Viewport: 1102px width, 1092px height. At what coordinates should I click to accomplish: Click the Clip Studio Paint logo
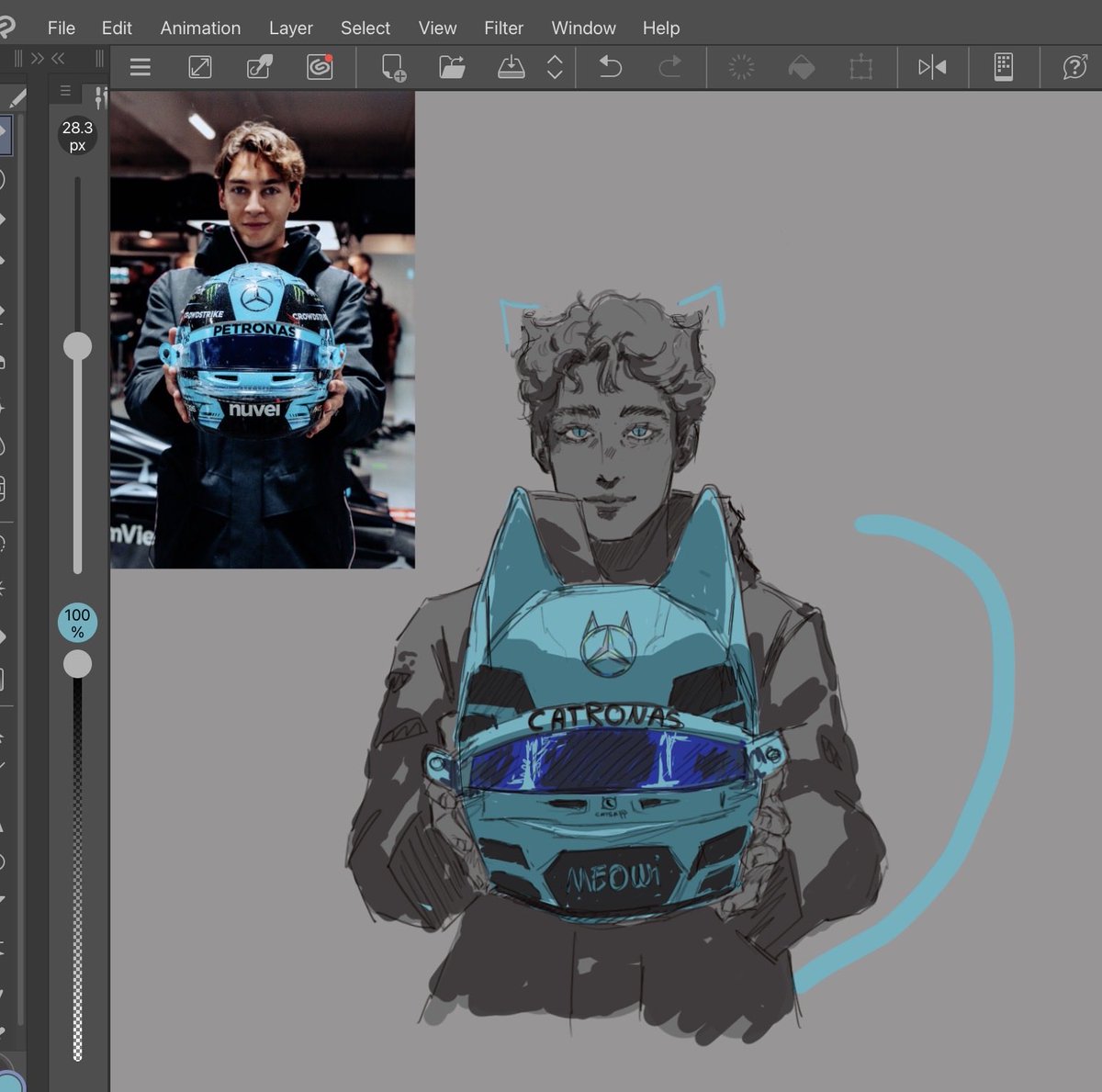[x=7, y=28]
